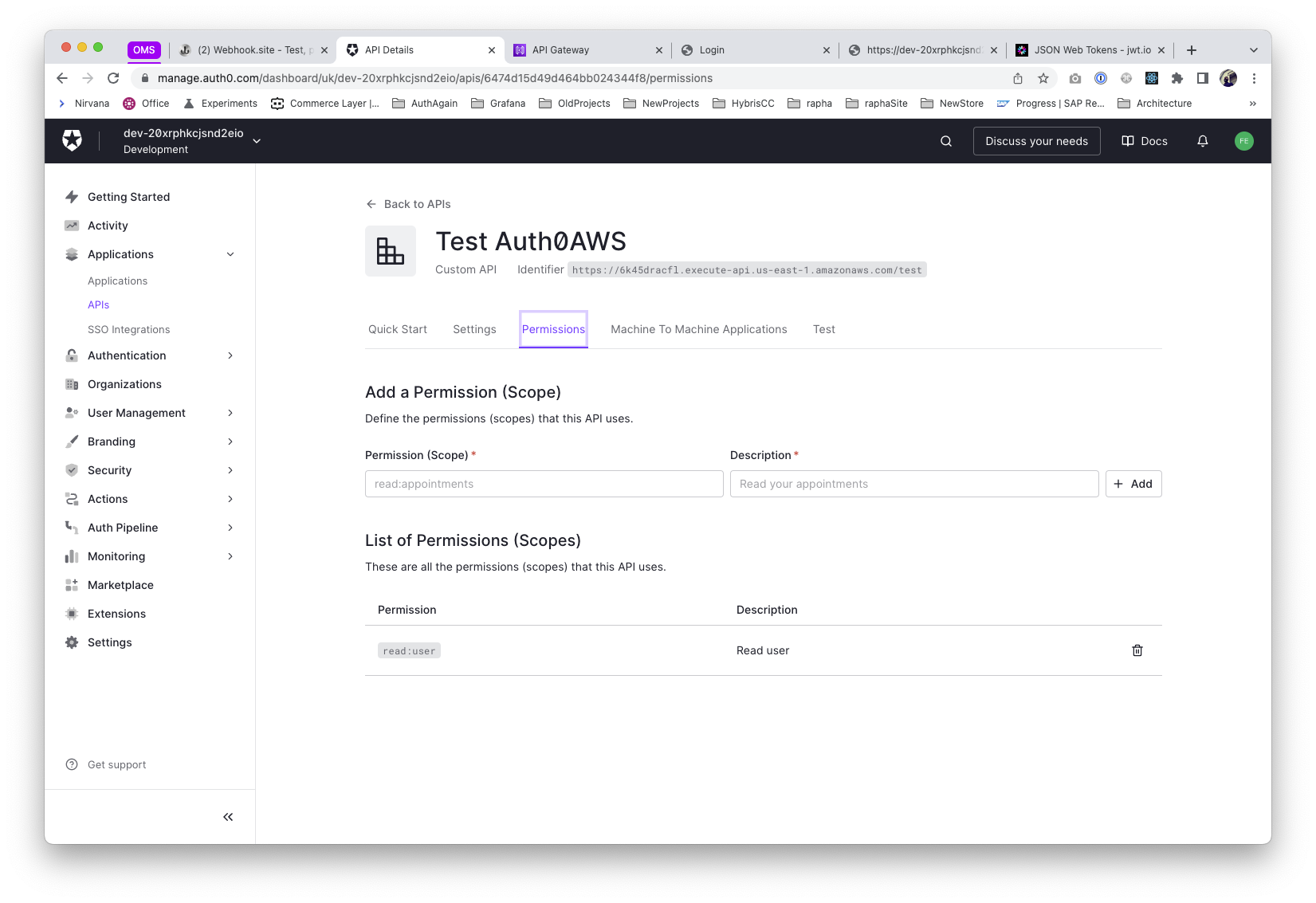1316x903 pixels.
Task: Switch to the Machine To Machine Applications tab
Action: [x=698, y=329]
